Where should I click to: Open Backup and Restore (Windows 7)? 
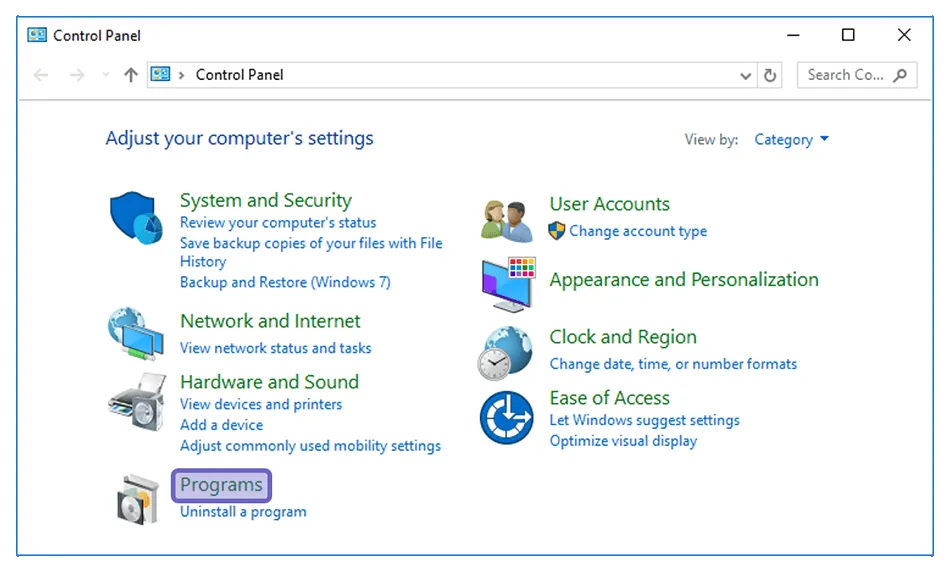285,282
